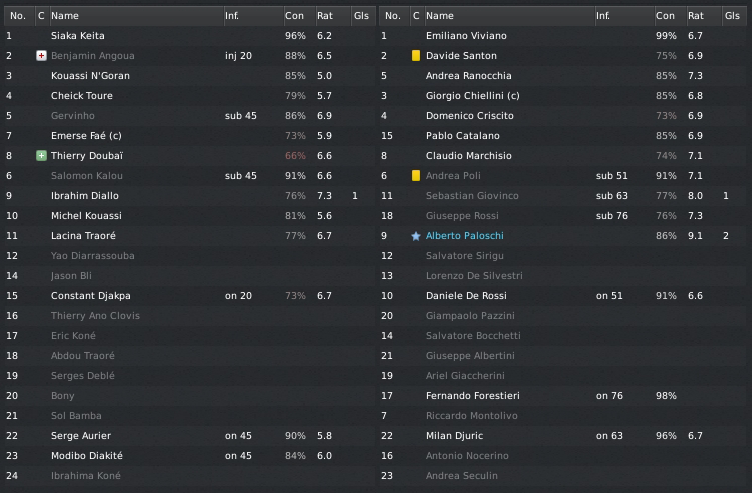
Task: Click Gls column header above Giovinco's goal
Action: tap(732, 16)
